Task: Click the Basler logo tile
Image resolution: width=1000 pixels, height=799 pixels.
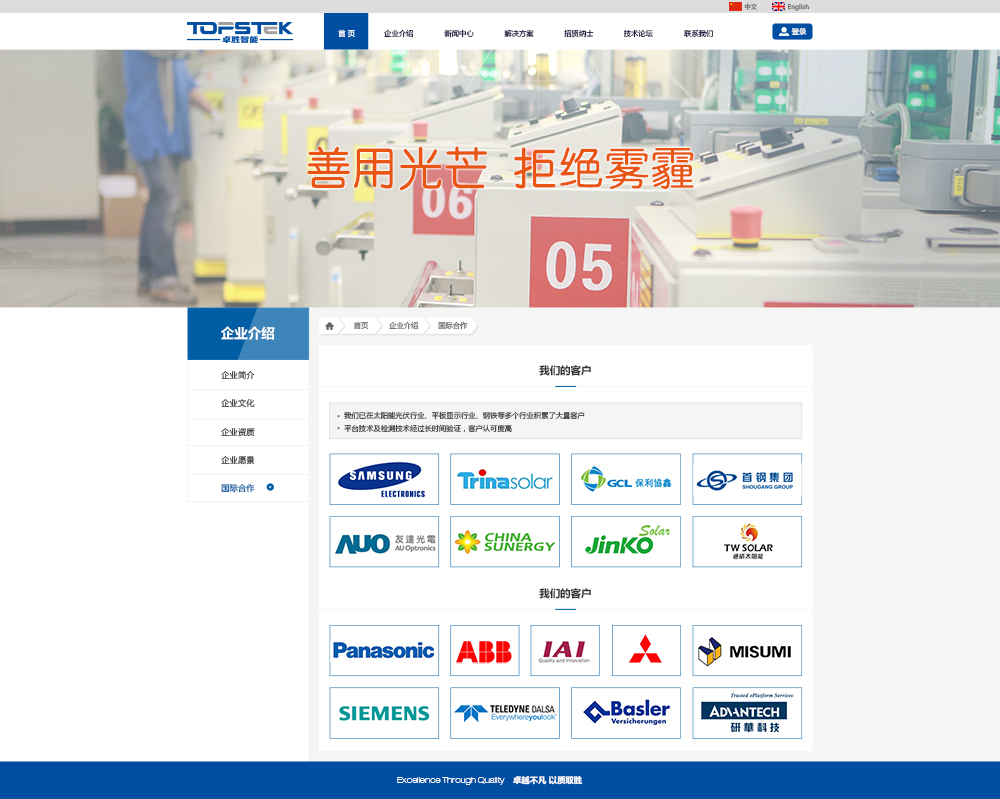Action: coord(626,713)
